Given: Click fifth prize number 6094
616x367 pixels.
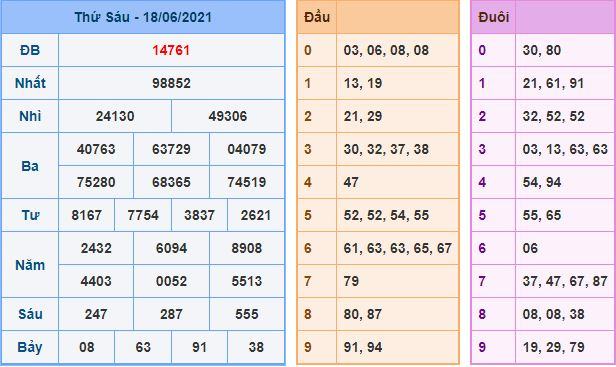Looking at the screenshot, I should 171,248.
